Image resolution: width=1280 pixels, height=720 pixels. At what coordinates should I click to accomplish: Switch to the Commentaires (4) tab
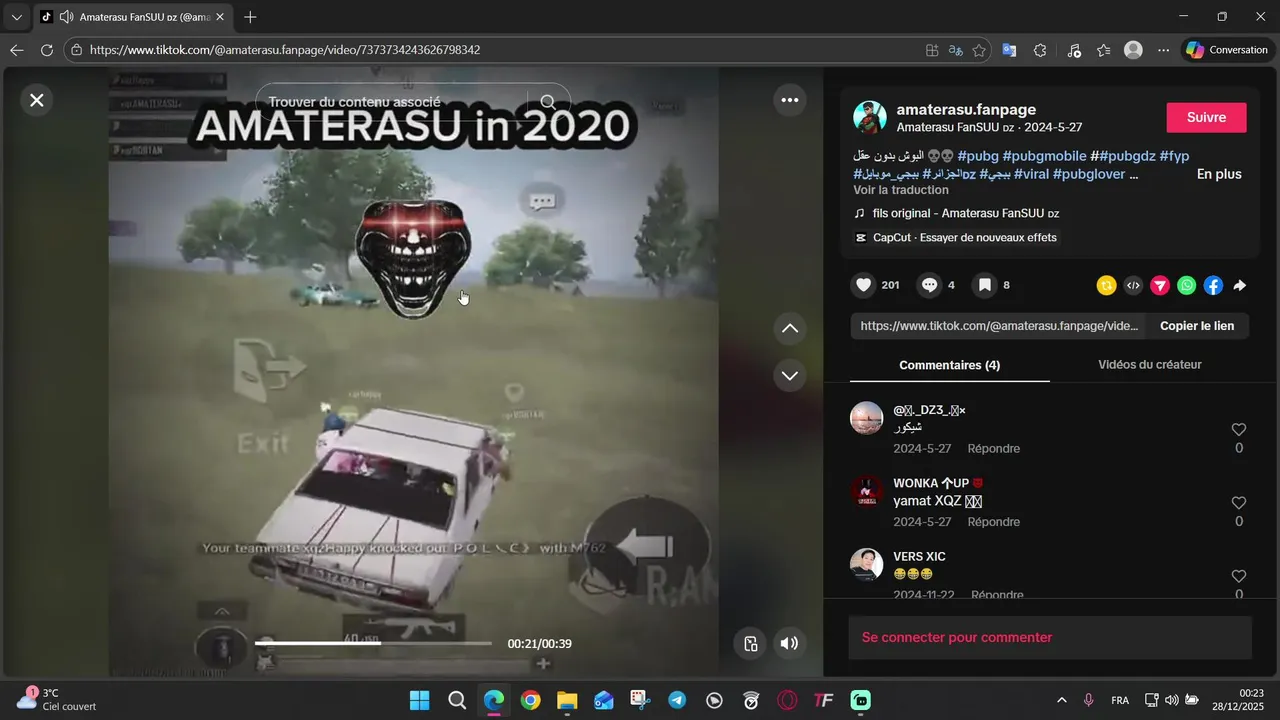pos(950,365)
